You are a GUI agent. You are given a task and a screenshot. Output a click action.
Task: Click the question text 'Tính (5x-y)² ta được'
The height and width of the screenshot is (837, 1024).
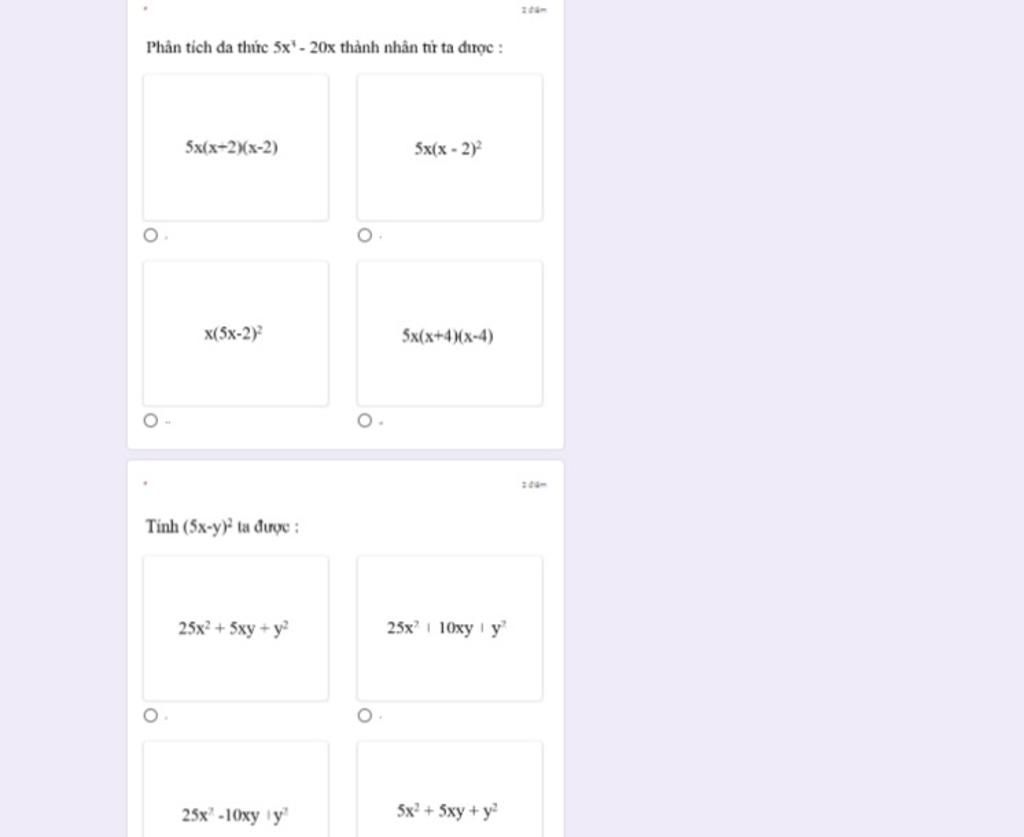222,526
